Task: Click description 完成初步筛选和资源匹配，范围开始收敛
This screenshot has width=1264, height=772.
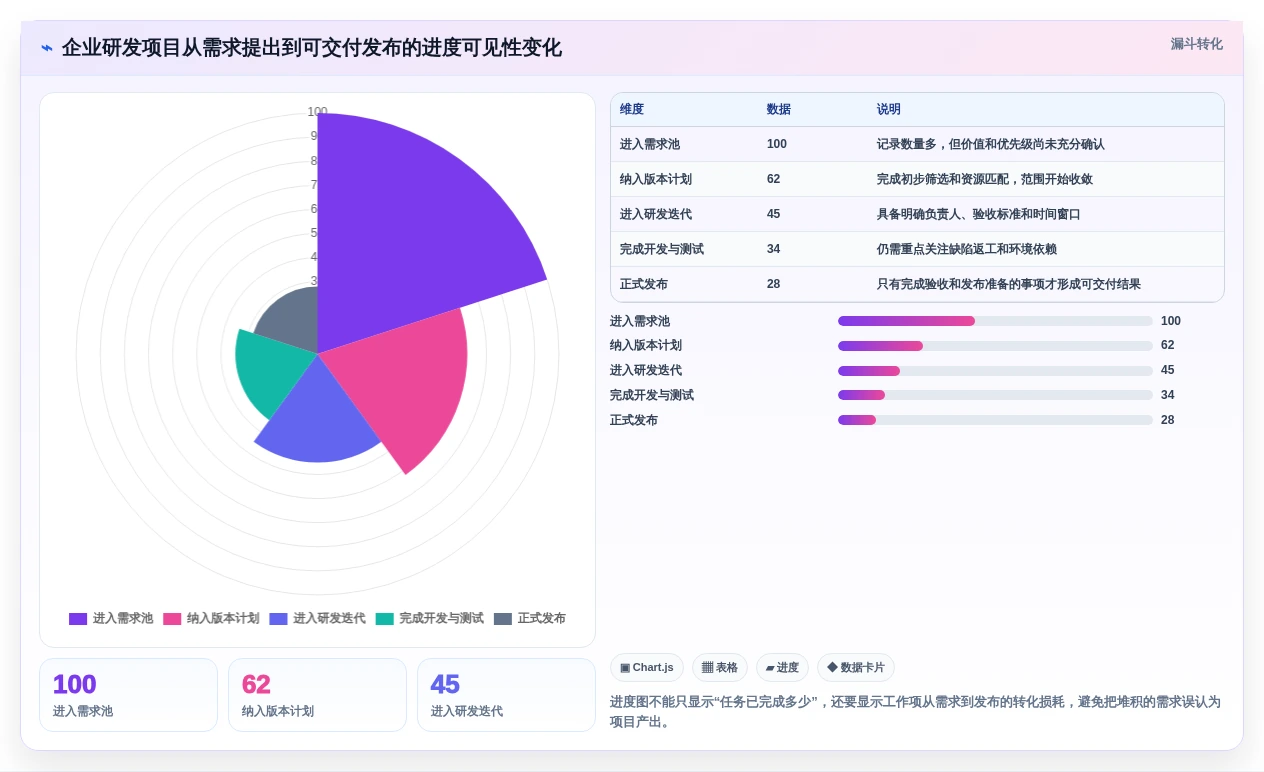Action: point(985,179)
